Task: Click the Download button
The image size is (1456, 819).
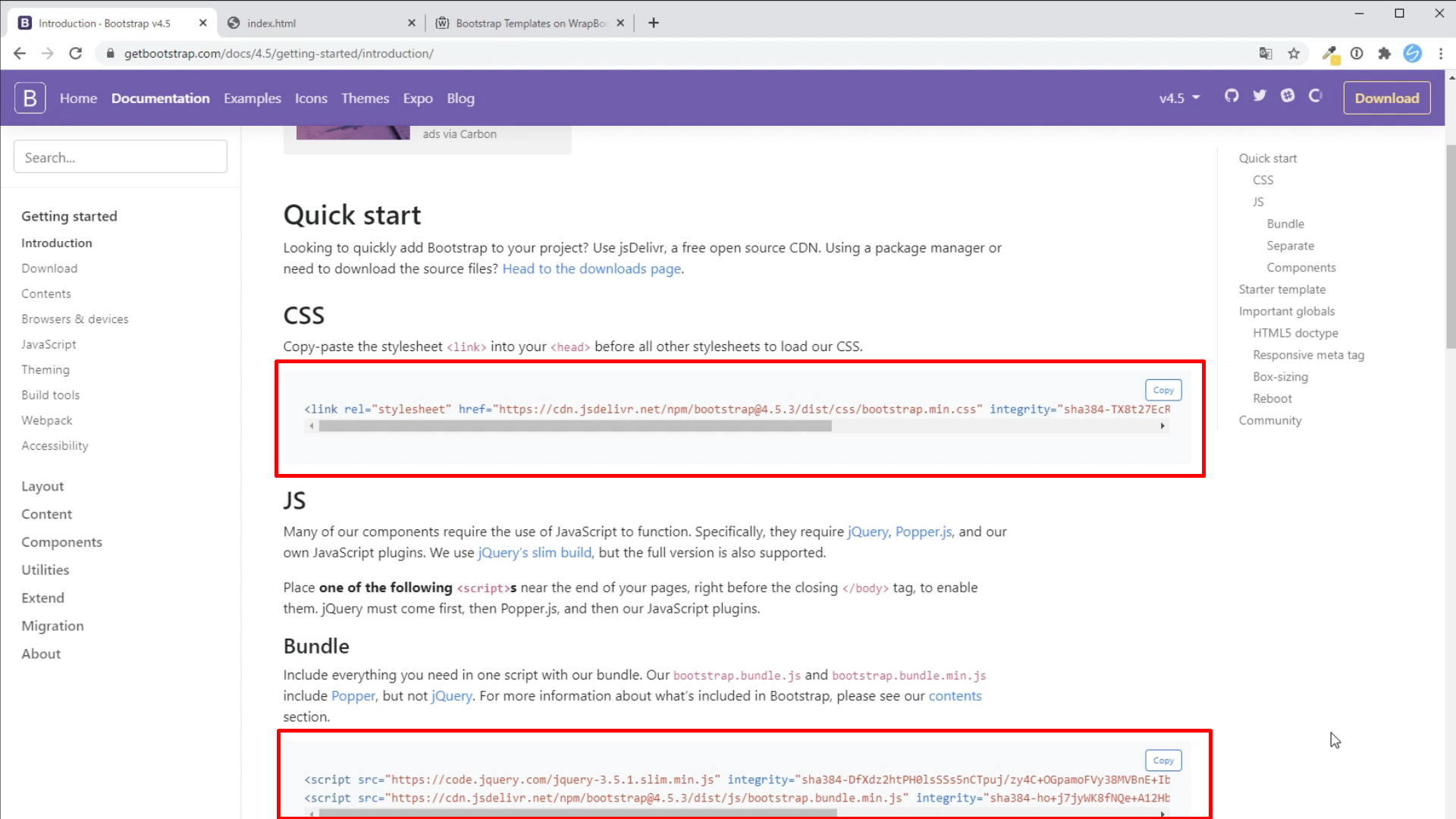Action: coord(1387,98)
